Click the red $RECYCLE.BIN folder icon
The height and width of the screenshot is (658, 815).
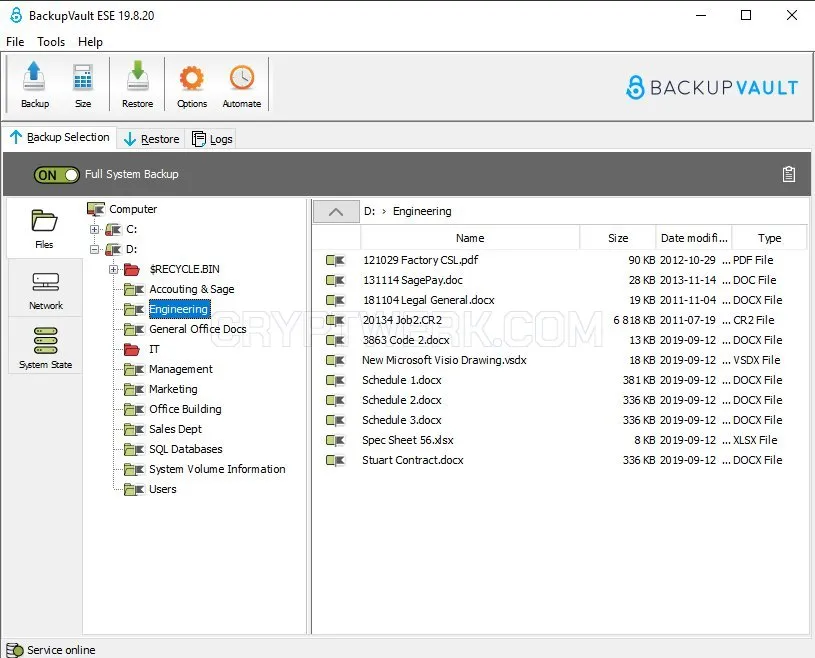pyautogui.click(x=132, y=269)
